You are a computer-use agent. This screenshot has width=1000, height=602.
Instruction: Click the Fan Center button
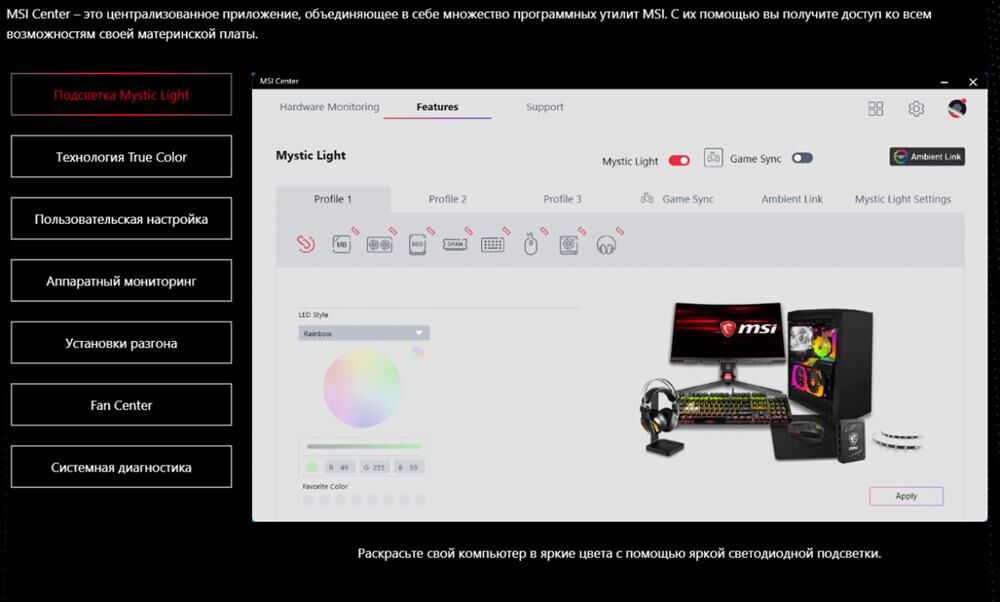121,405
